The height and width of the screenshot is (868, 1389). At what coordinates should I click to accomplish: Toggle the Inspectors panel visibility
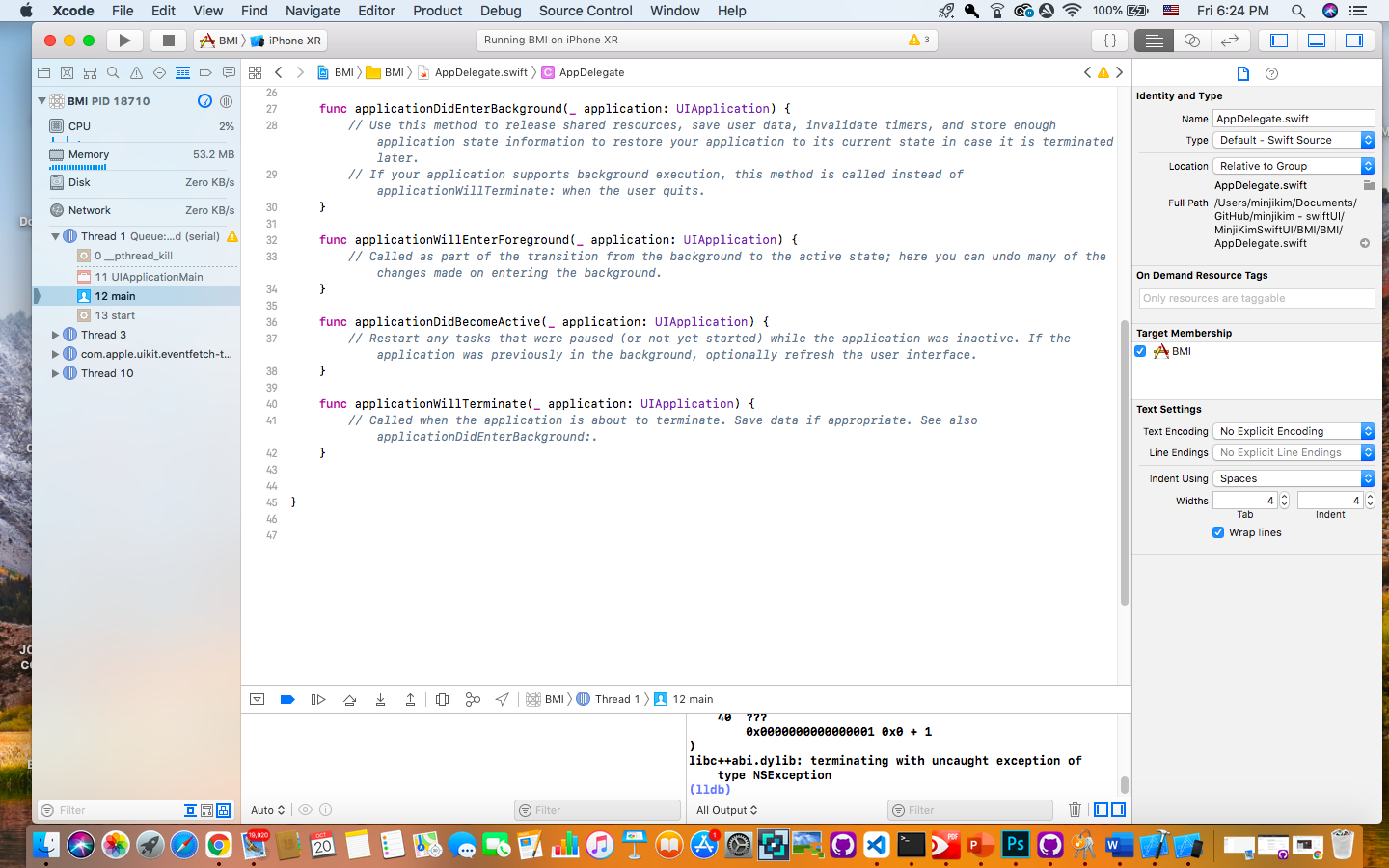(1354, 41)
